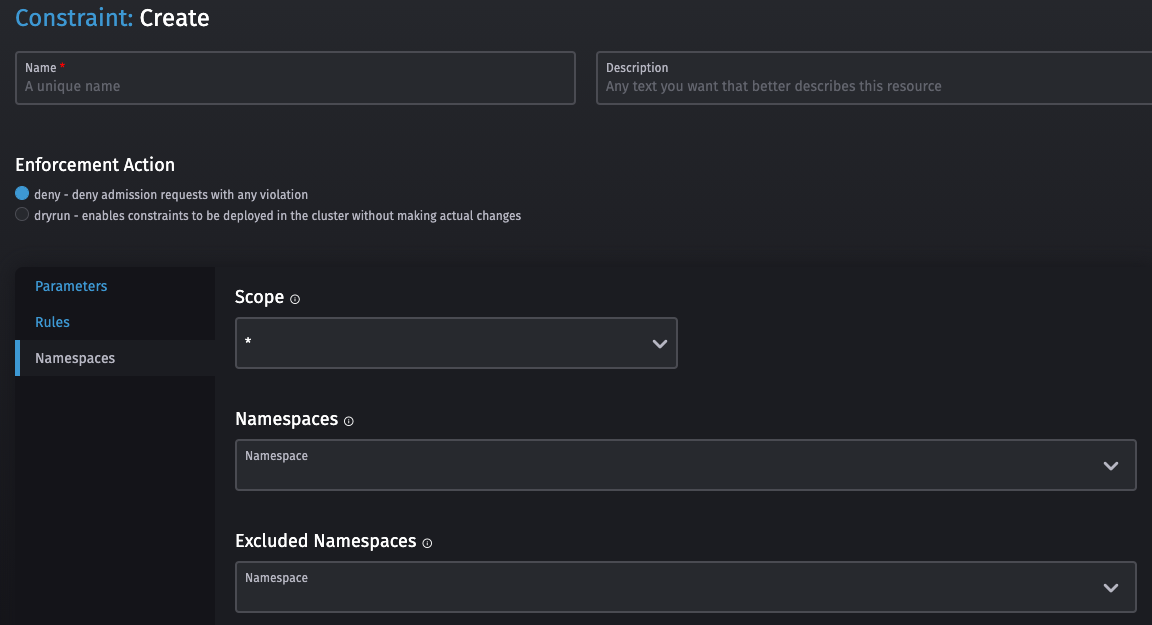This screenshot has height=625, width=1152.
Task: Select the deny enforcement action radio button
Action: [22, 194]
